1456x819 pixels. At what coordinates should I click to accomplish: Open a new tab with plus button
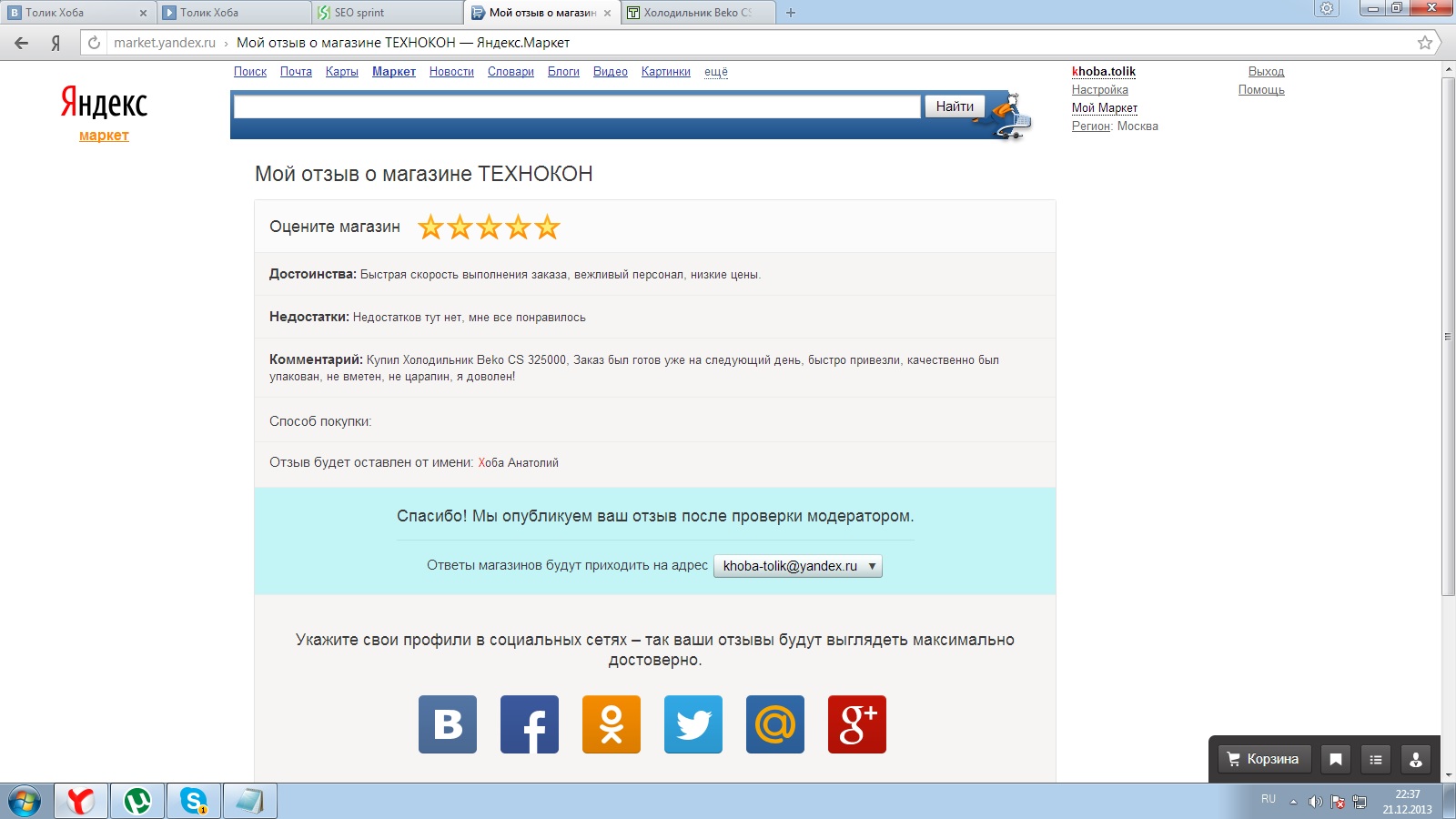(791, 13)
